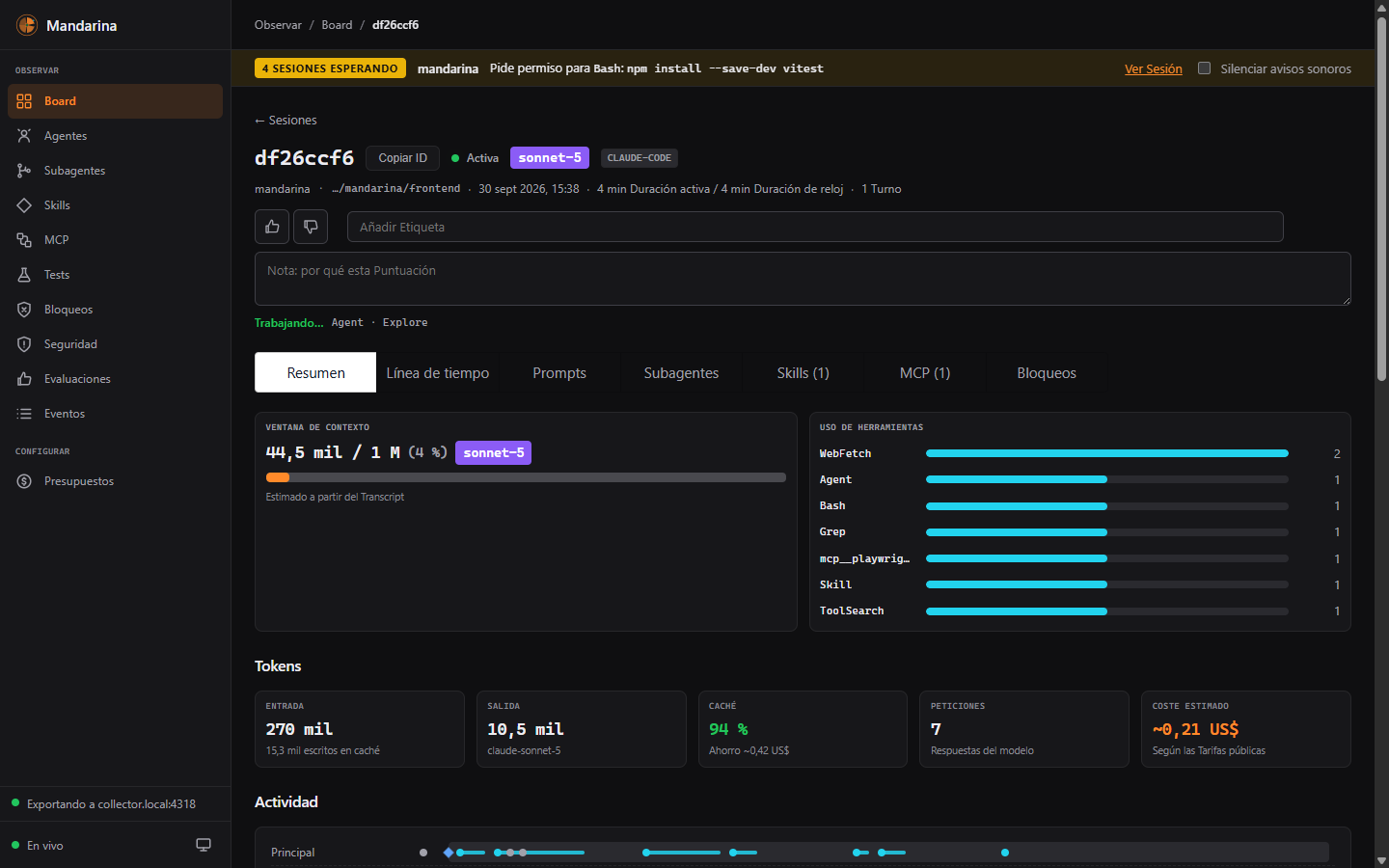
Task: Click the monitor icon beside En vivo
Action: coord(204,845)
